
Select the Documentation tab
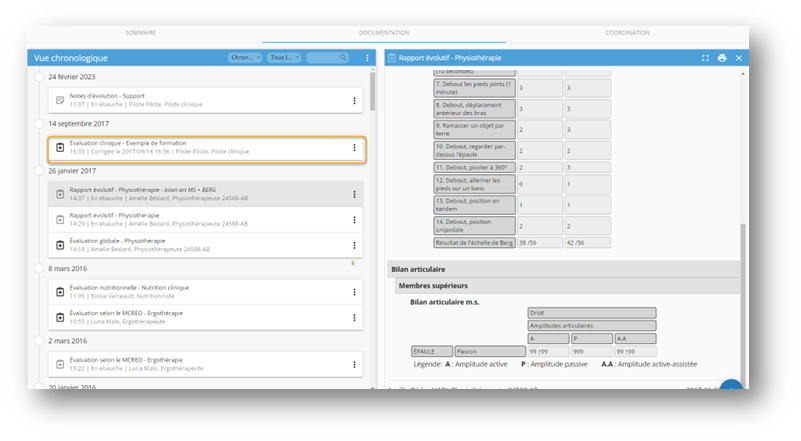pos(384,33)
